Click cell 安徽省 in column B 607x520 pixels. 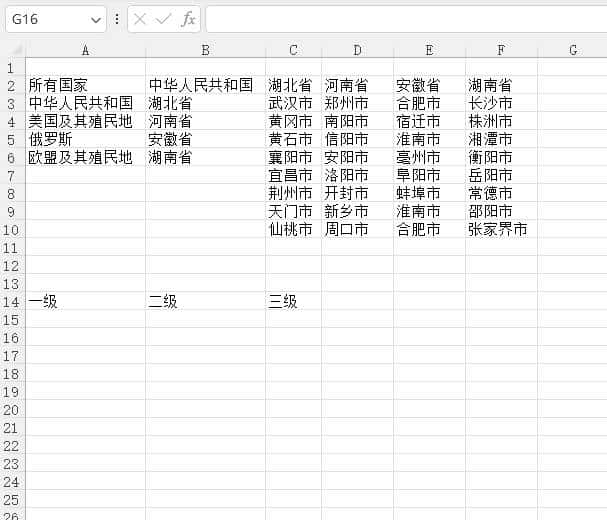(206, 139)
